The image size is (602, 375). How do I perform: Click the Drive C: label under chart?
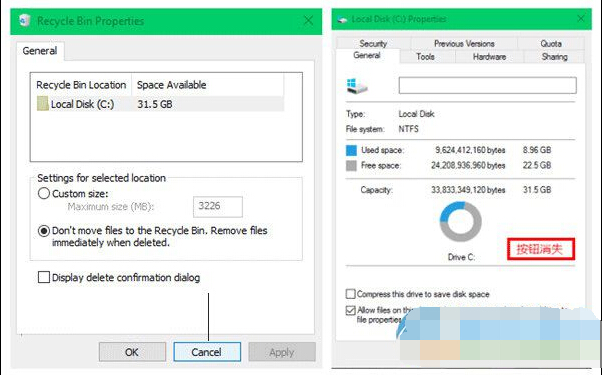click(461, 257)
